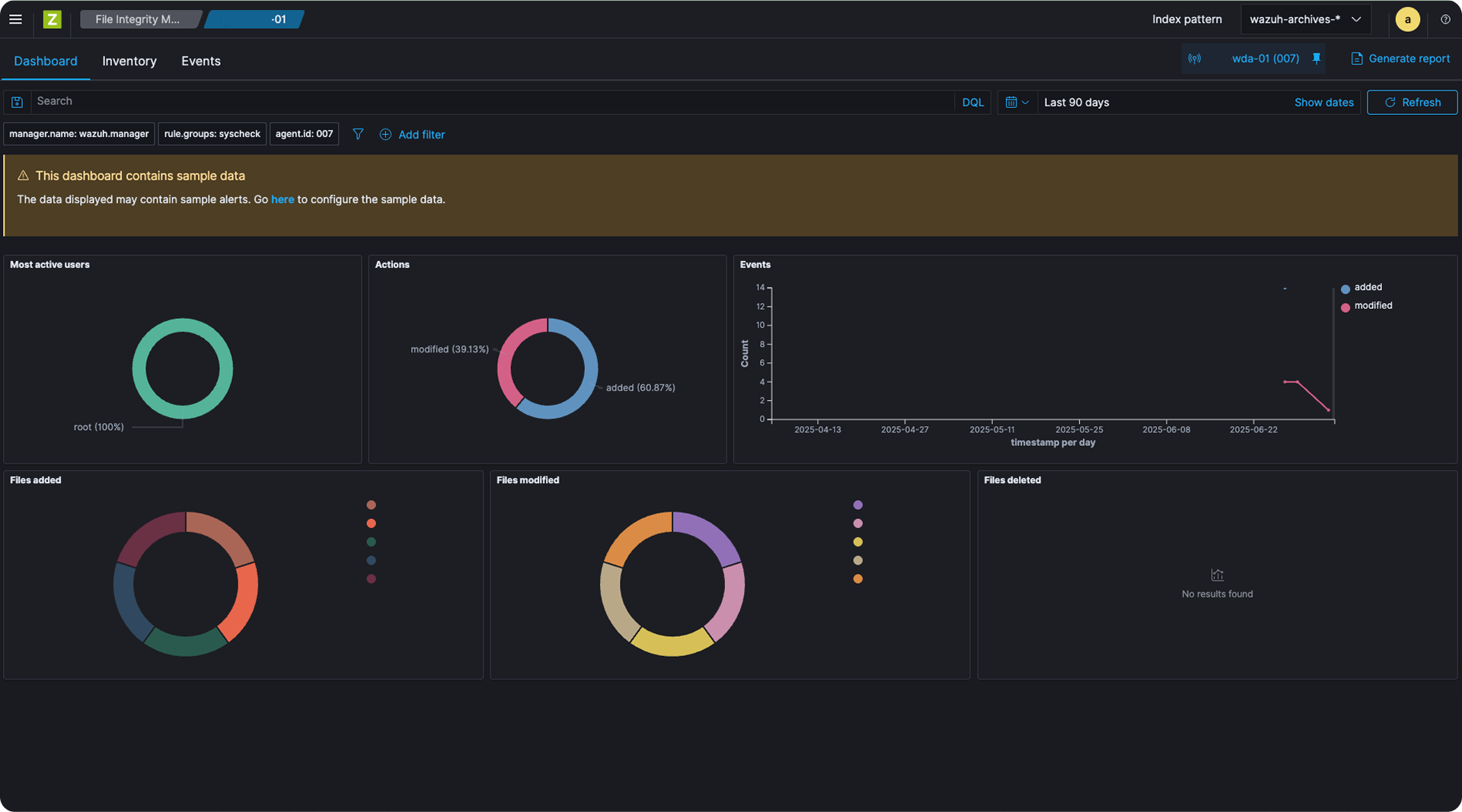Open the help icon in top bar

coord(1445,20)
